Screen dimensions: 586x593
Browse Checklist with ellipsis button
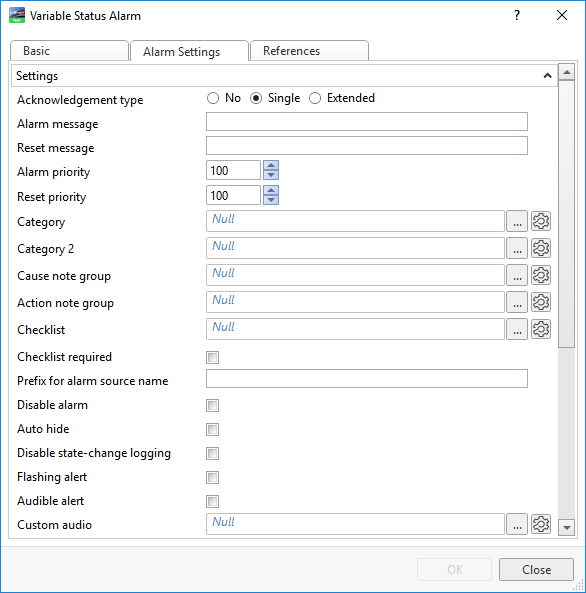[x=517, y=329]
